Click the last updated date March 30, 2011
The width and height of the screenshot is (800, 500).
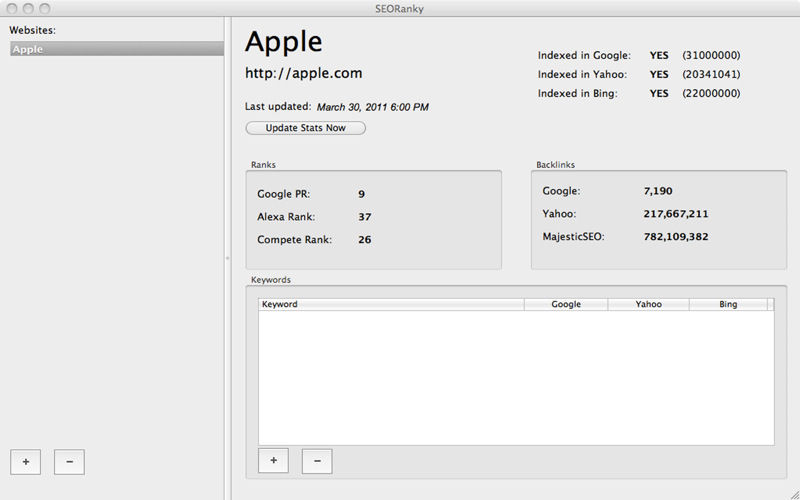click(x=372, y=107)
